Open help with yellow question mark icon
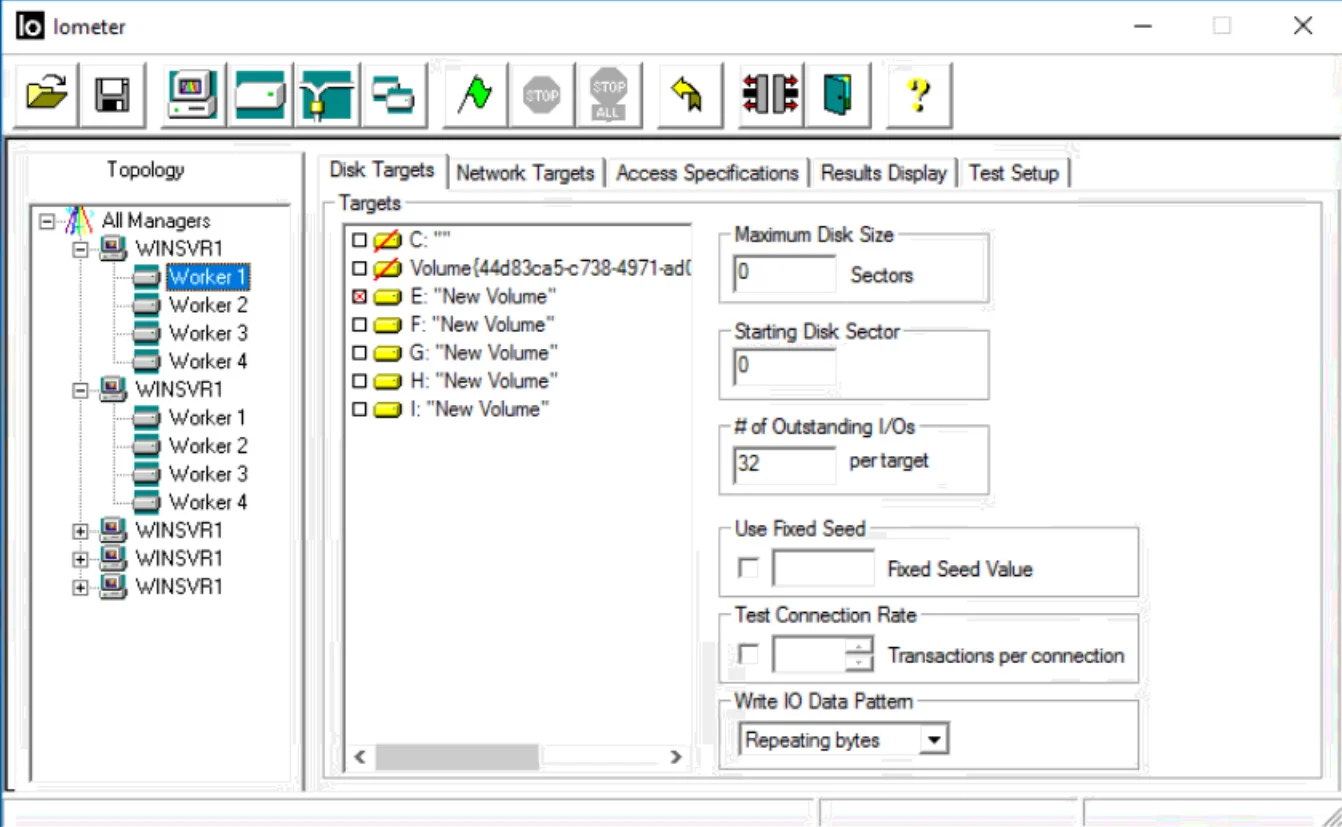Image resolution: width=1342 pixels, height=827 pixels. [x=919, y=95]
